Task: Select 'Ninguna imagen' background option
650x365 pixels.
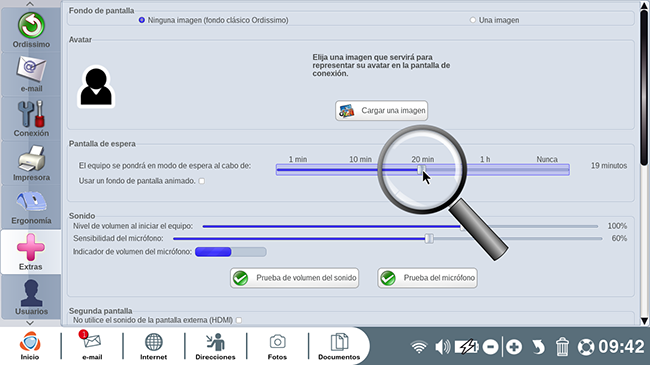Action: [142, 20]
